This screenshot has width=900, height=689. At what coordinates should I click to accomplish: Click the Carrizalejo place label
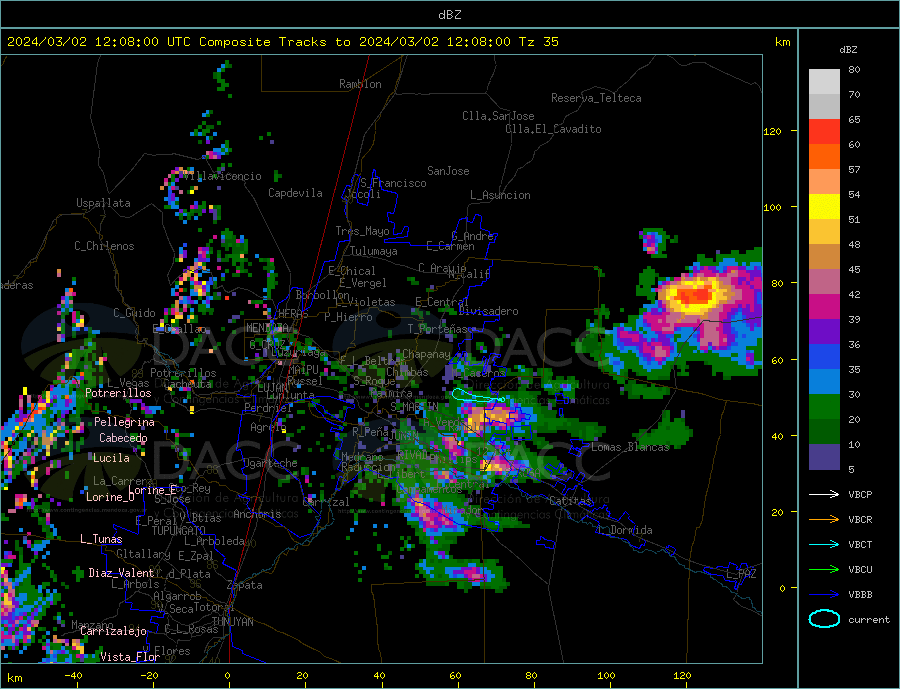tap(113, 632)
